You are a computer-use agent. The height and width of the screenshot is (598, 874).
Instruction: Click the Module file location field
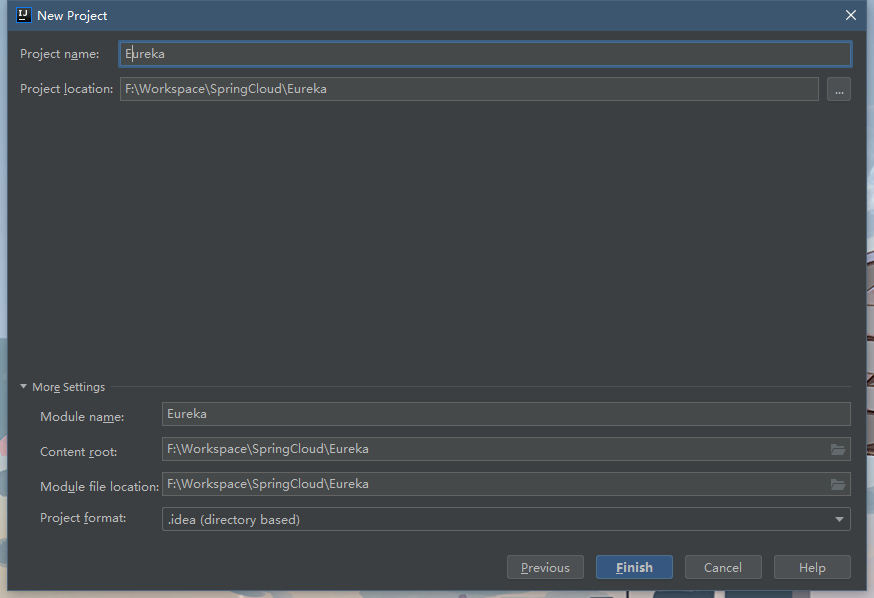(495, 484)
